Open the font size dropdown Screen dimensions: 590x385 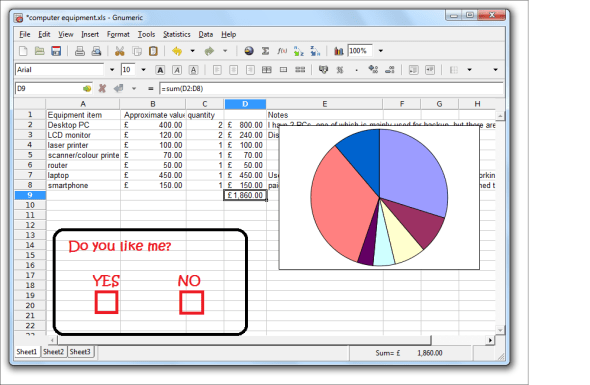(143, 70)
